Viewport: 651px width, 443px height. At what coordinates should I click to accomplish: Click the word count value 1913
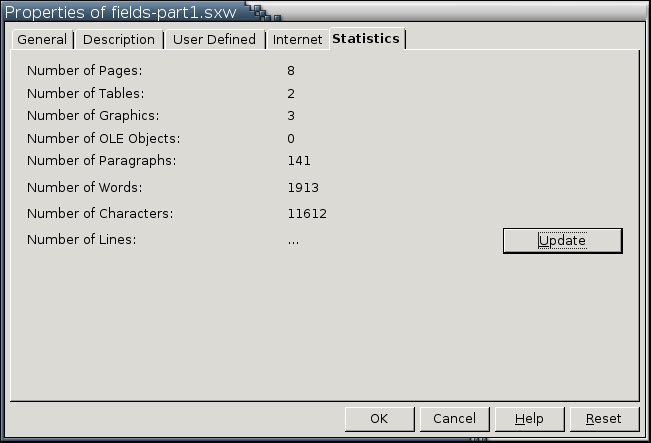tap(303, 188)
